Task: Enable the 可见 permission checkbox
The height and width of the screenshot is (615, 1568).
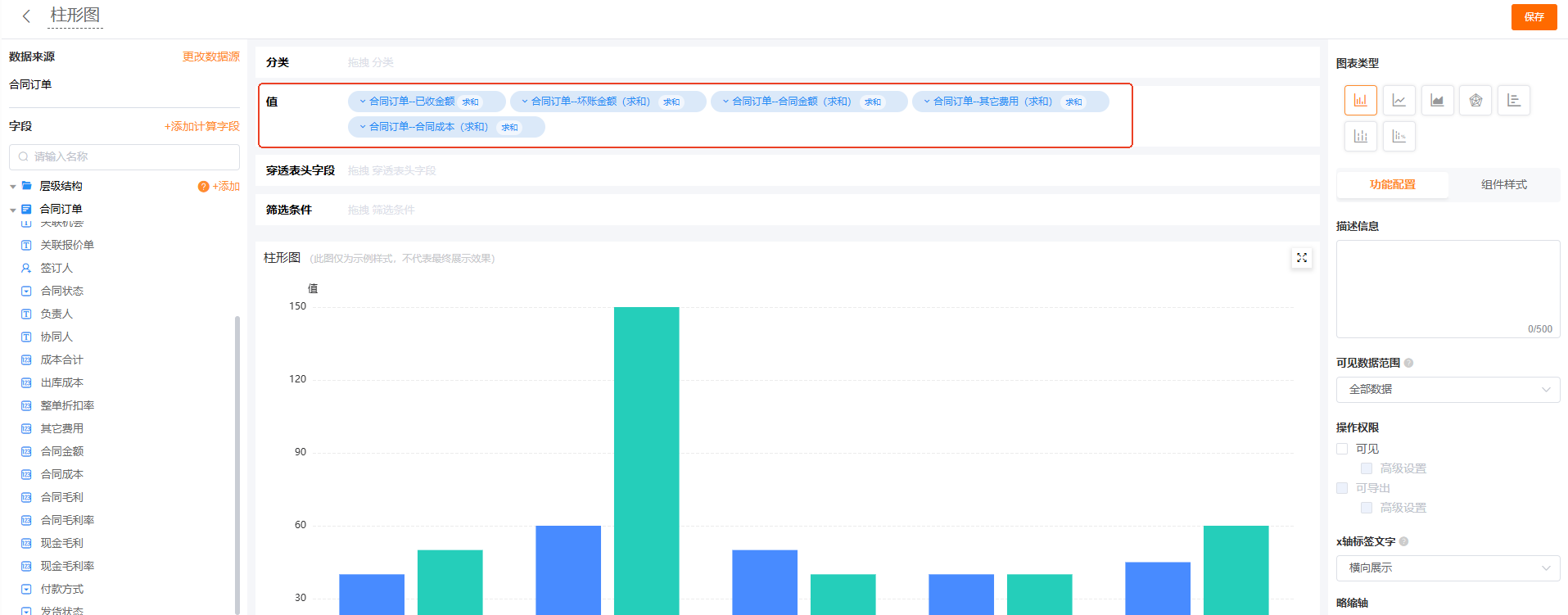Action: pos(1342,449)
